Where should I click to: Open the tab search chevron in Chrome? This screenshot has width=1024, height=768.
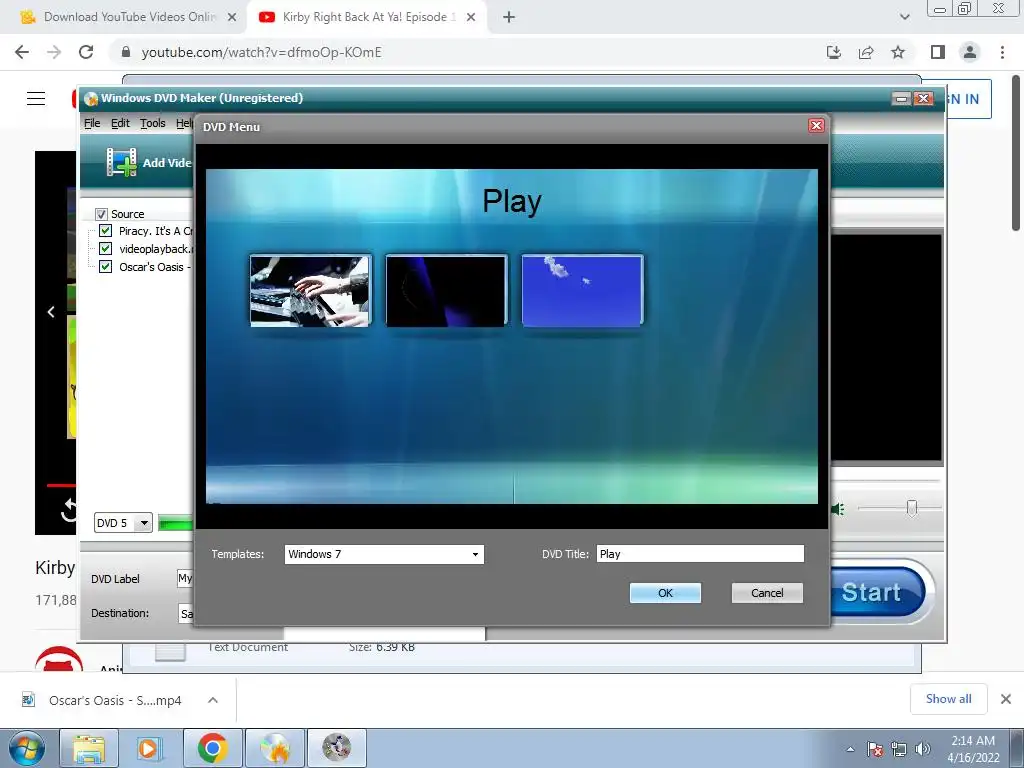[904, 17]
